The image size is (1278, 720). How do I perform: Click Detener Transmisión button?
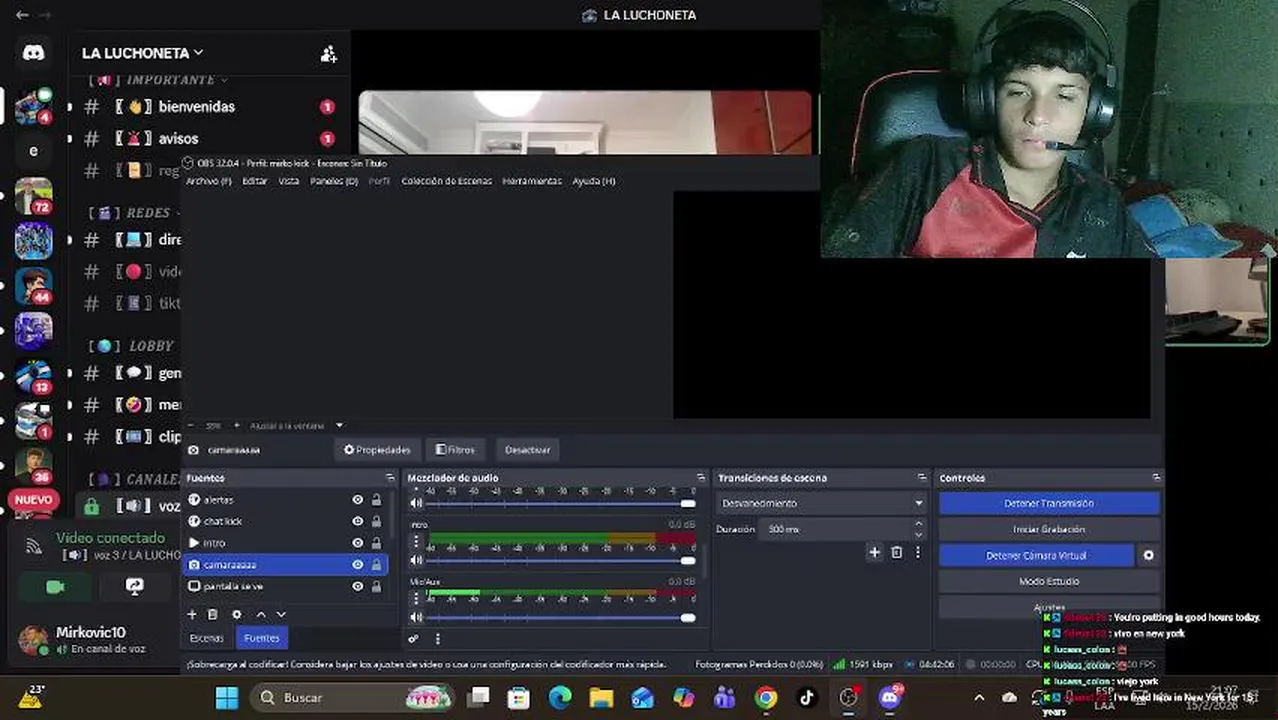click(1049, 504)
